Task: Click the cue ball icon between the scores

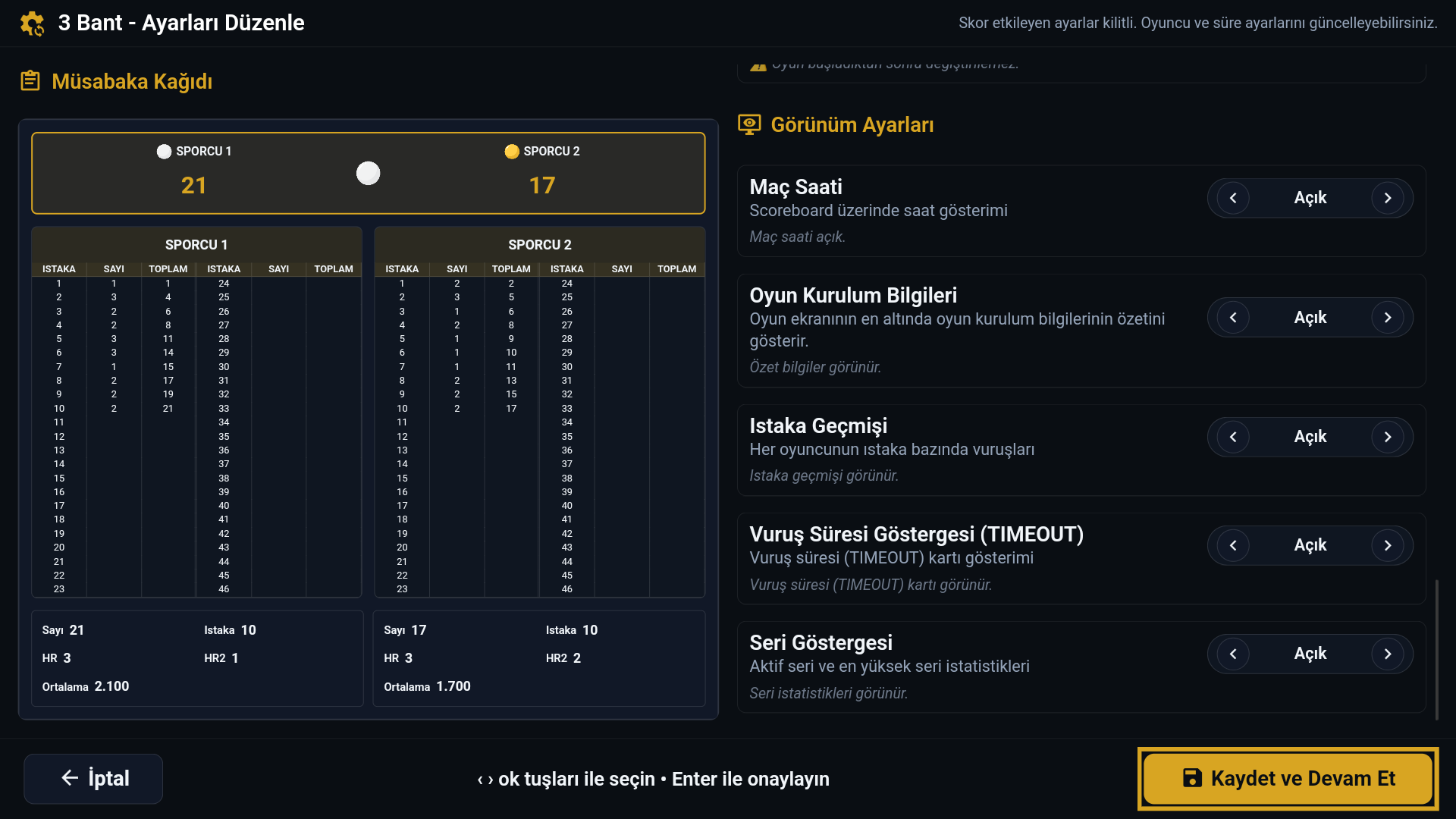Action: [369, 173]
